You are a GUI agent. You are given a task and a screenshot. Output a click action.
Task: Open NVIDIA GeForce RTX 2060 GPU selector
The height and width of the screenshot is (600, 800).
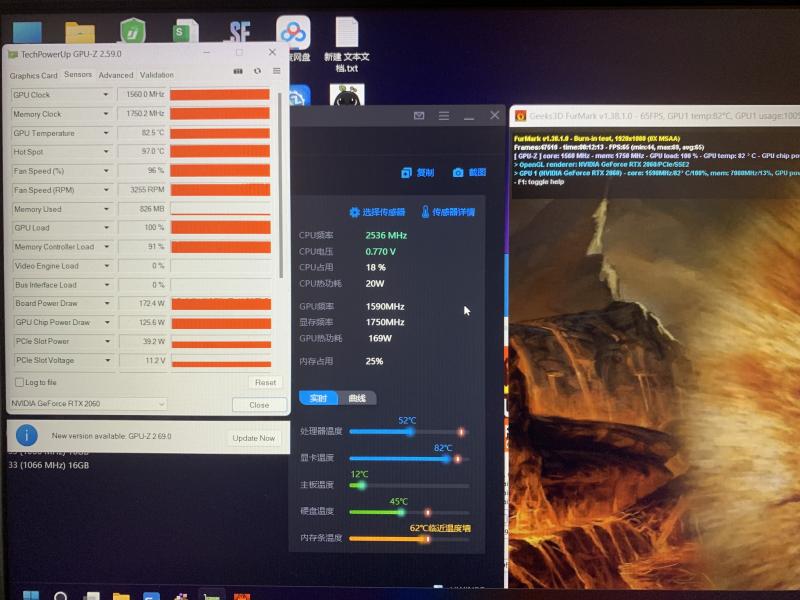click(88, 404)
